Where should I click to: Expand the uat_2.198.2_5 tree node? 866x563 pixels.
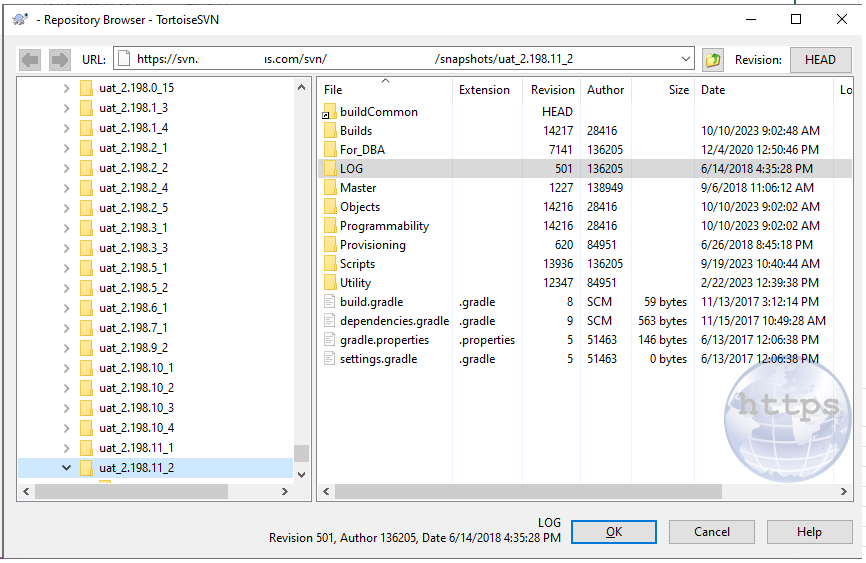pyautogui.click(x=66, y=208)
